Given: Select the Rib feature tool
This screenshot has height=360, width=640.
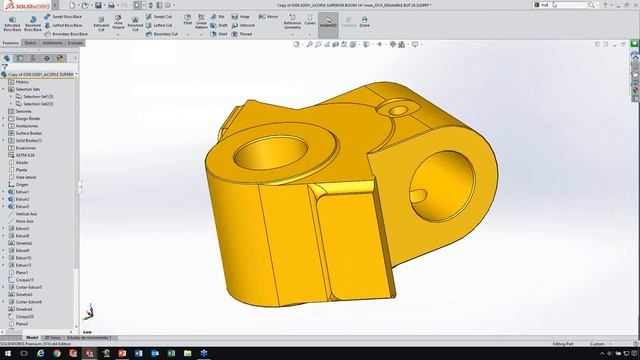Looking at the screenshot, I should pos(218,17).
